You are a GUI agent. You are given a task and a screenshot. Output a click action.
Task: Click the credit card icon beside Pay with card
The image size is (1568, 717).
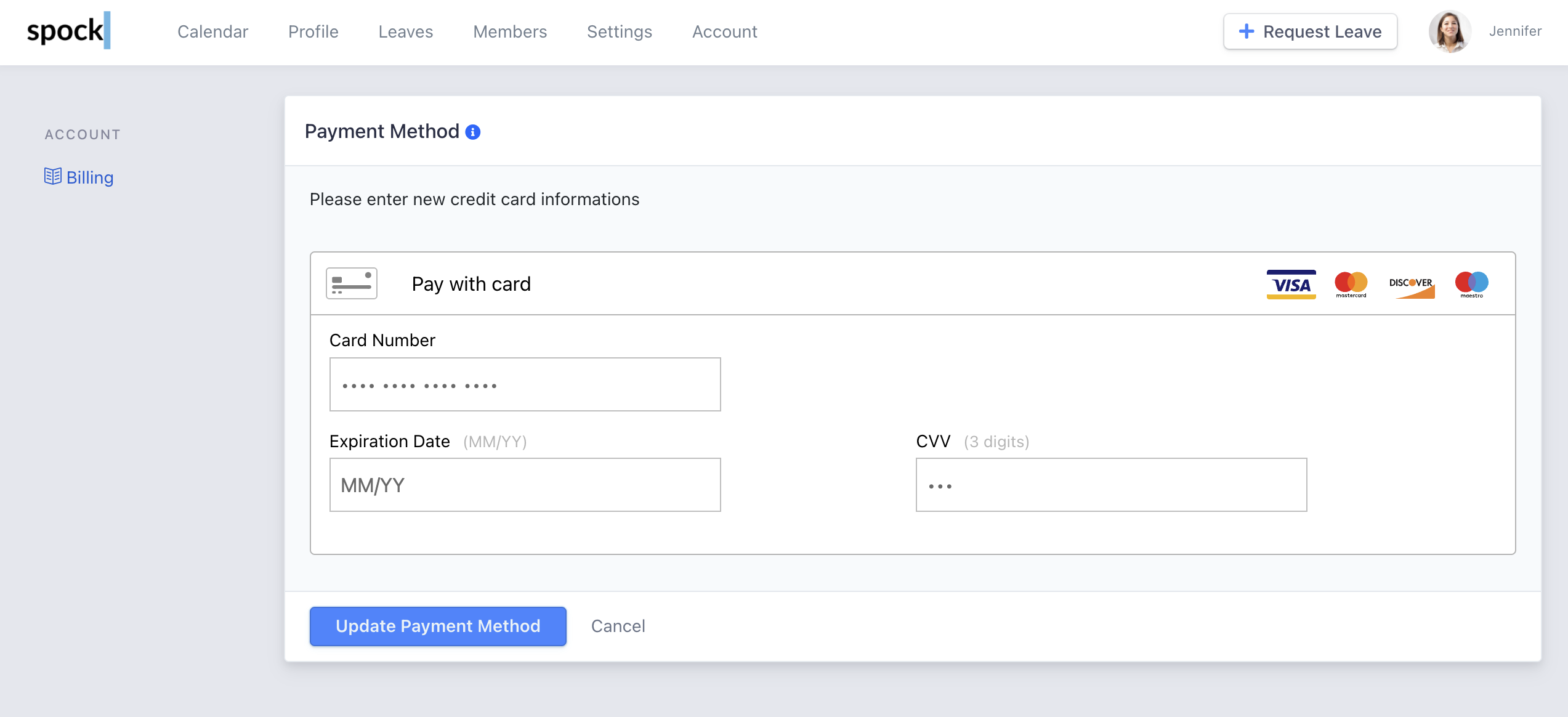point(351,283)
